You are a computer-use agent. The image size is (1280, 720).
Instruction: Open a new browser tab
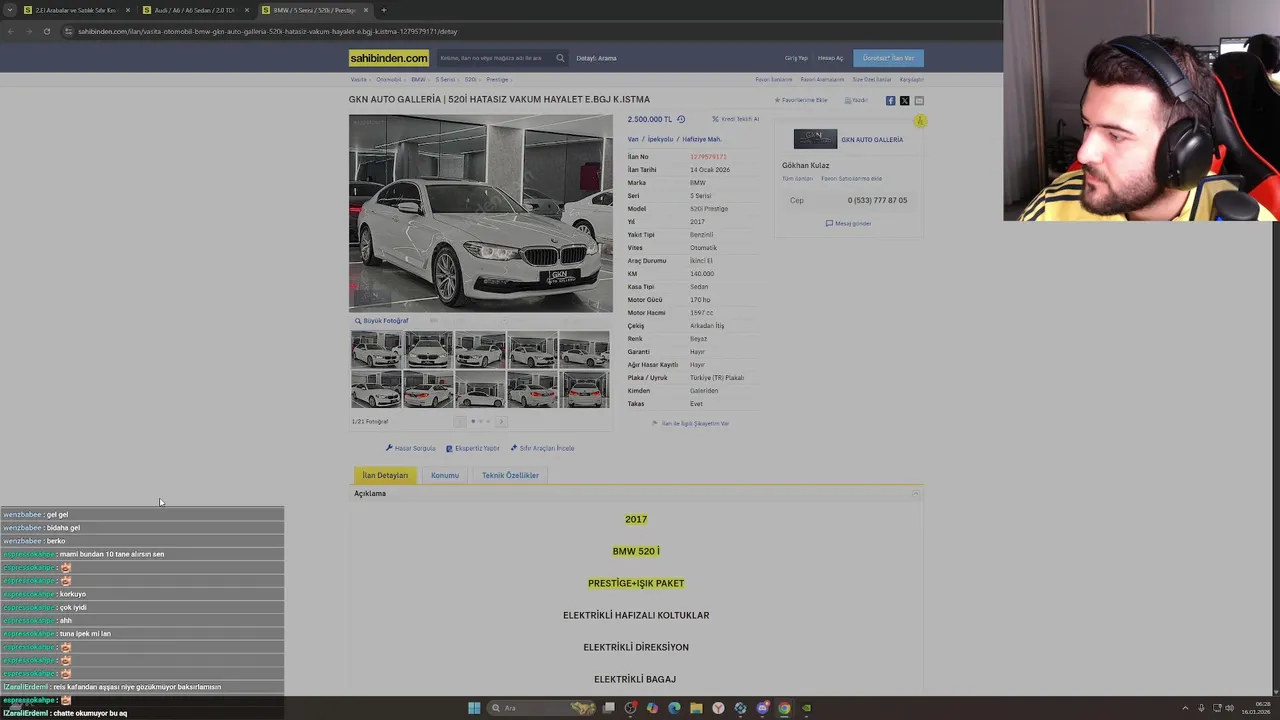384,10
